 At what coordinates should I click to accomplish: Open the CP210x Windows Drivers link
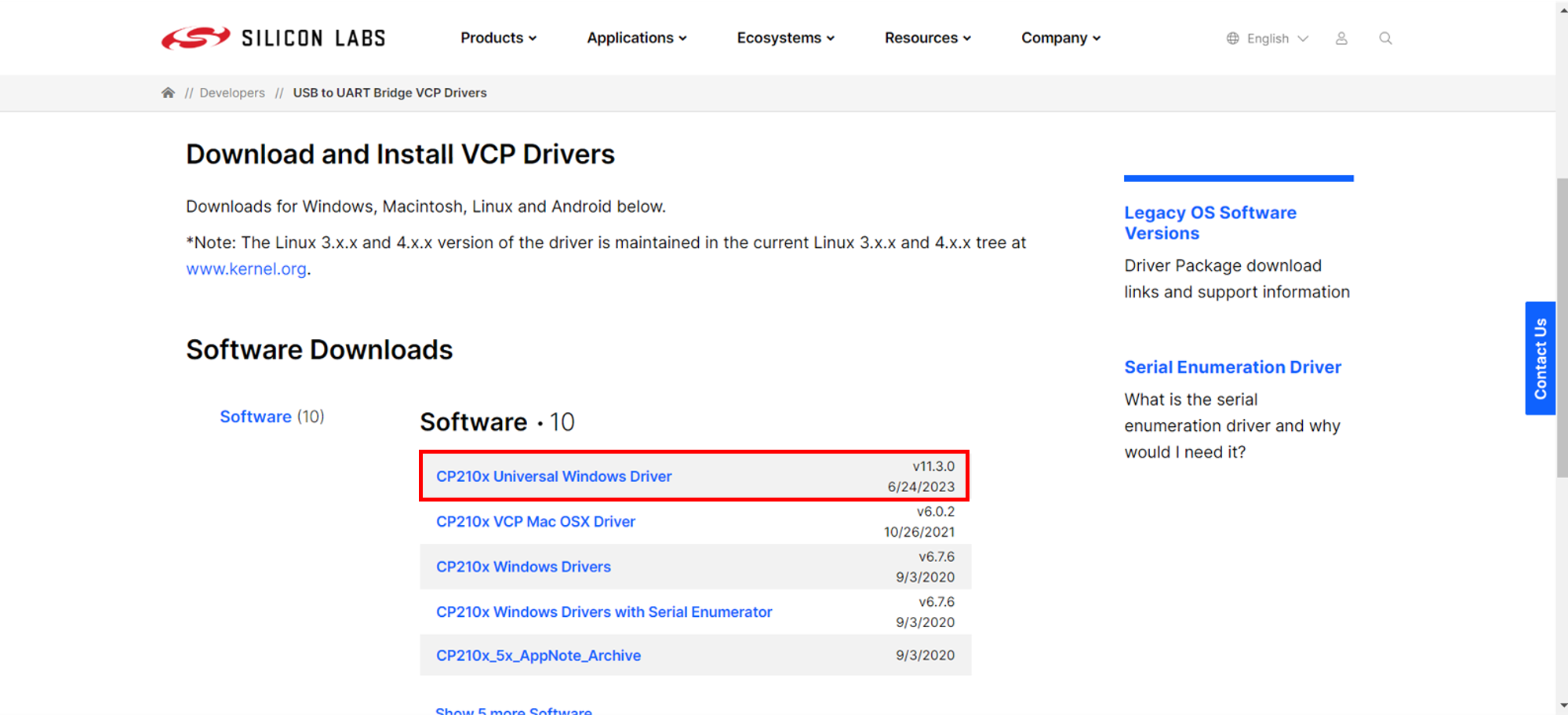523,567
